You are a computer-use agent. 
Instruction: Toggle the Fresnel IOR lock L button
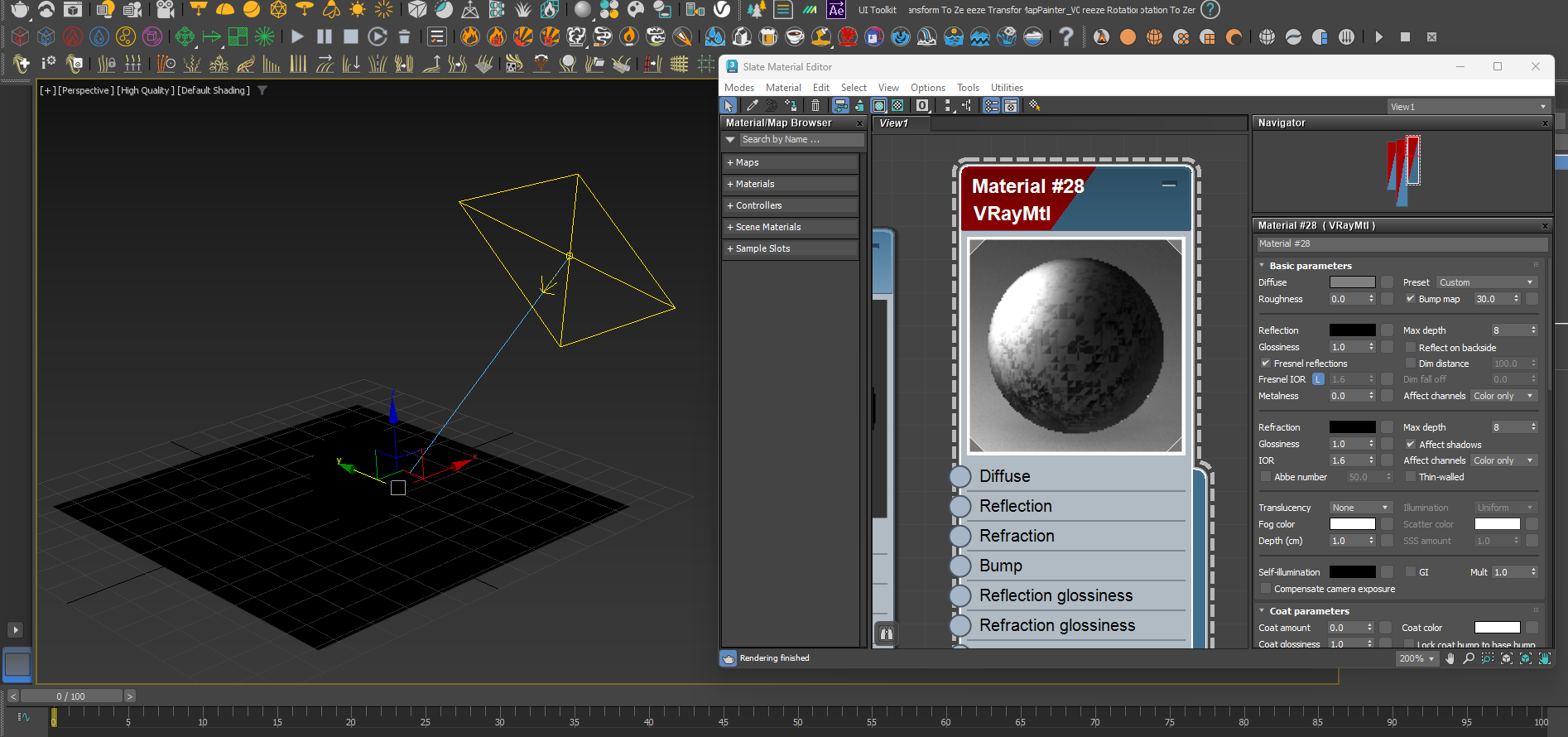click(1318, 379)
